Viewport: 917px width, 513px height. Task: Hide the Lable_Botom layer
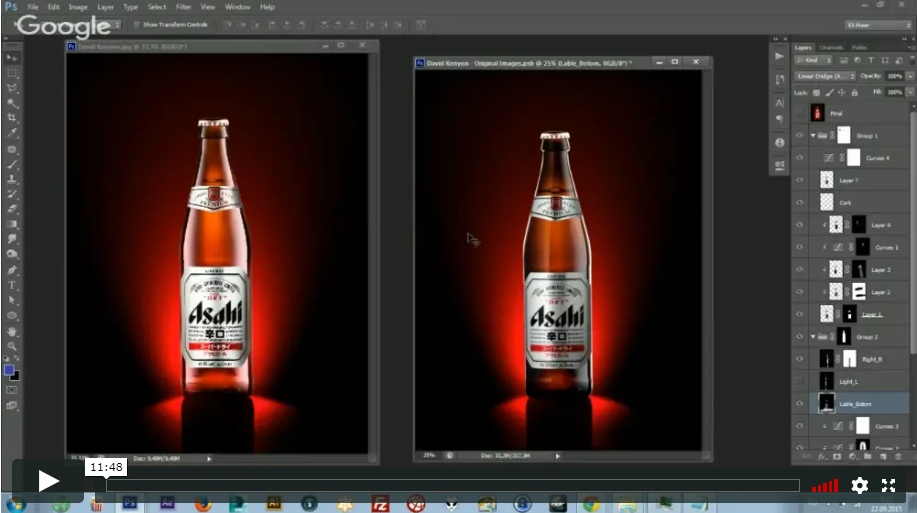tap(799, 404)
